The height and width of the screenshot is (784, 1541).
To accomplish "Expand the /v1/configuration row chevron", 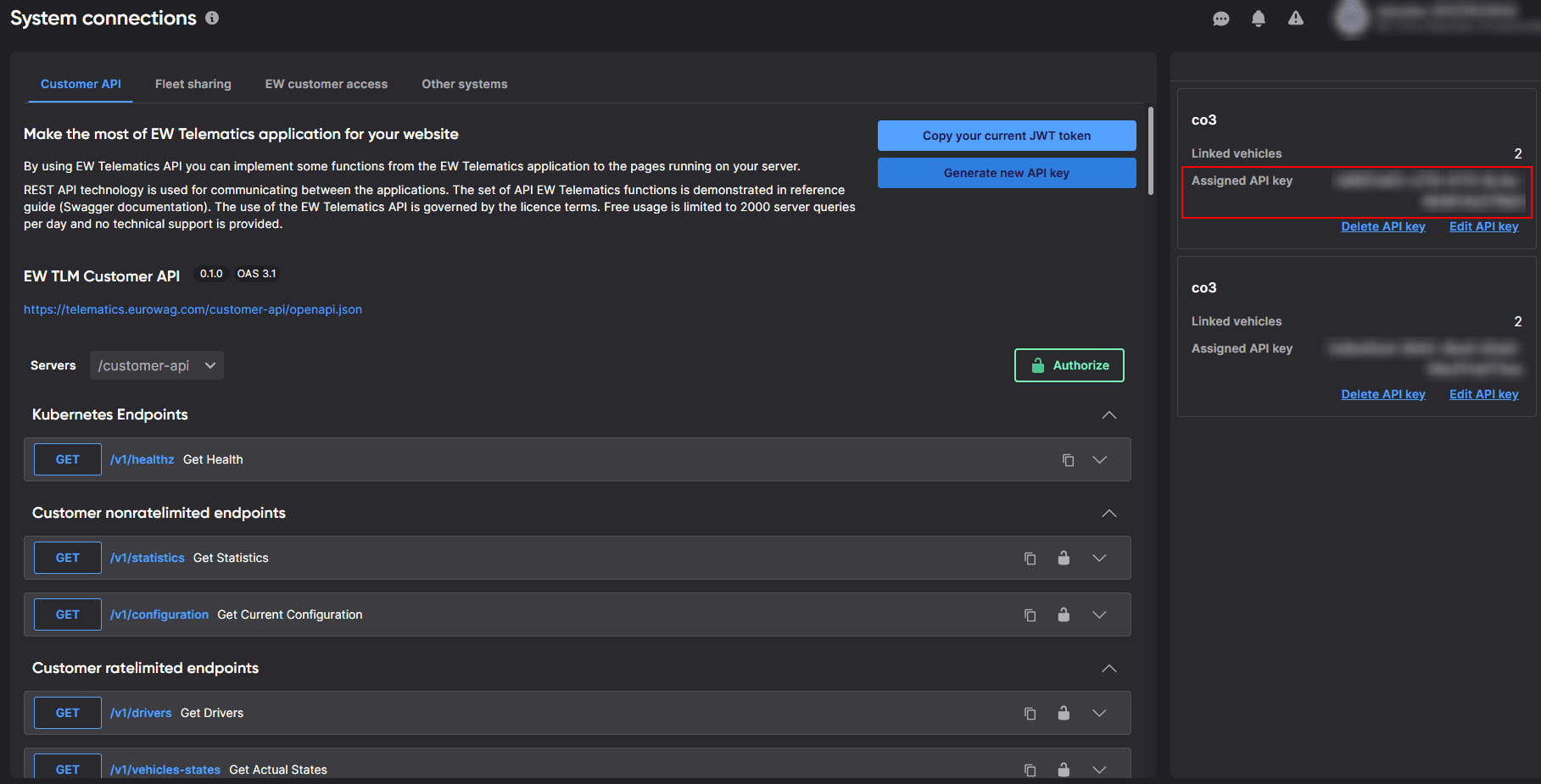I will (1100, 614).
